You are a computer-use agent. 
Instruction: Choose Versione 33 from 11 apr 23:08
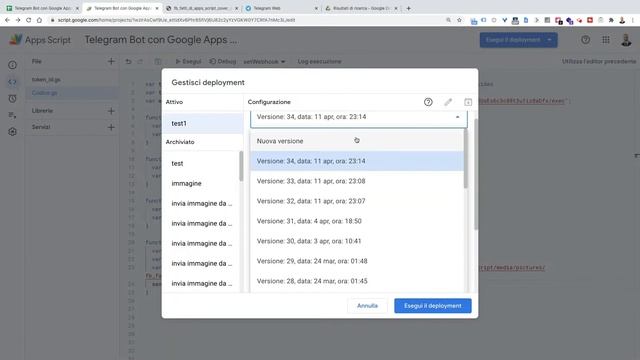click(357, 181)
